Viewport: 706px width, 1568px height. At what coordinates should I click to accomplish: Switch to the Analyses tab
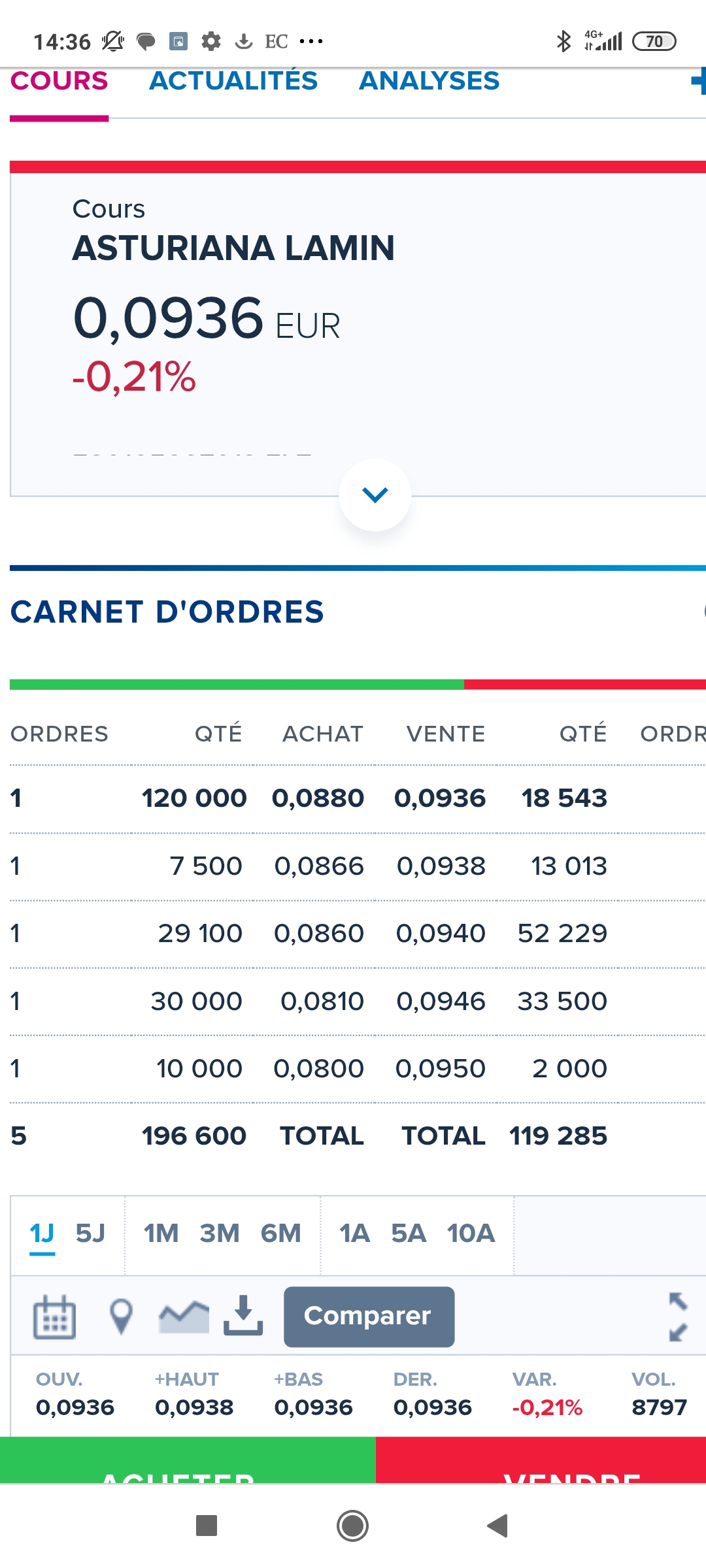click(x=429, y=81)
